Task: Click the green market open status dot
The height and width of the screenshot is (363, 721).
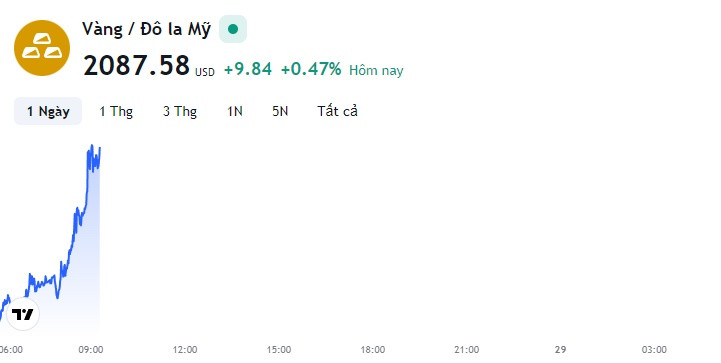Action: [x=233, y=29]
